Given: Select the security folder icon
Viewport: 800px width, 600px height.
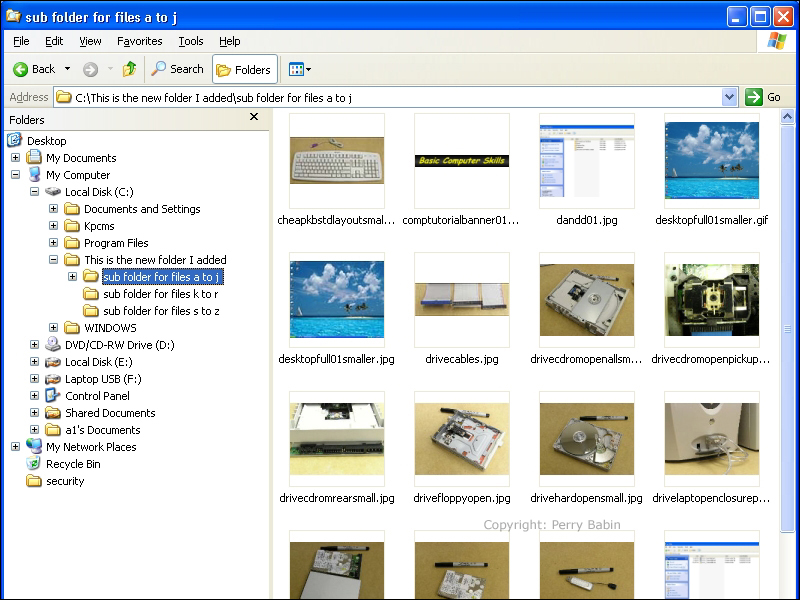Looking at the screenshot, I should (x=34, y=481).
